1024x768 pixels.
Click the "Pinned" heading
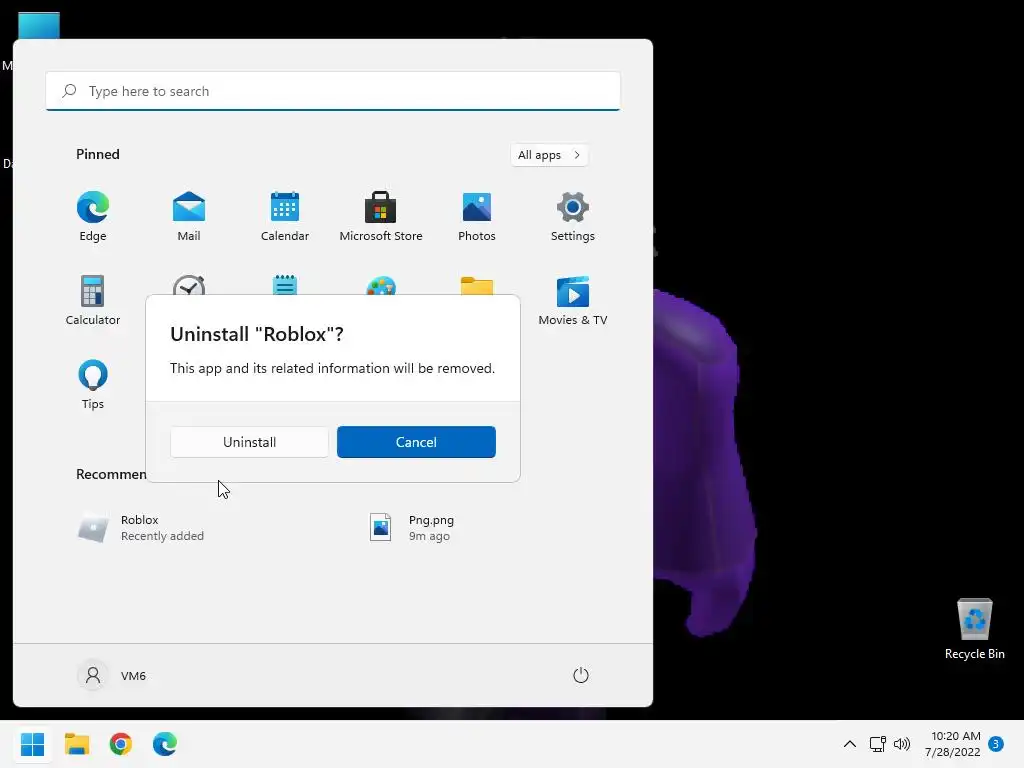[x=98, y=154]
